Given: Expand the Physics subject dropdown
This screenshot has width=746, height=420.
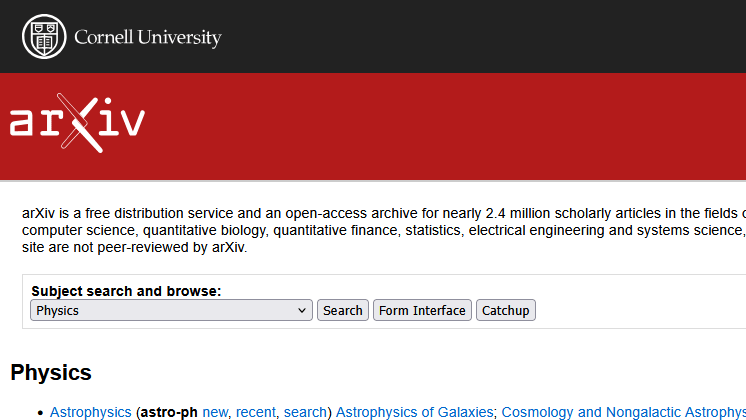Looking at the screenshot, I should [x=171, y=311].
